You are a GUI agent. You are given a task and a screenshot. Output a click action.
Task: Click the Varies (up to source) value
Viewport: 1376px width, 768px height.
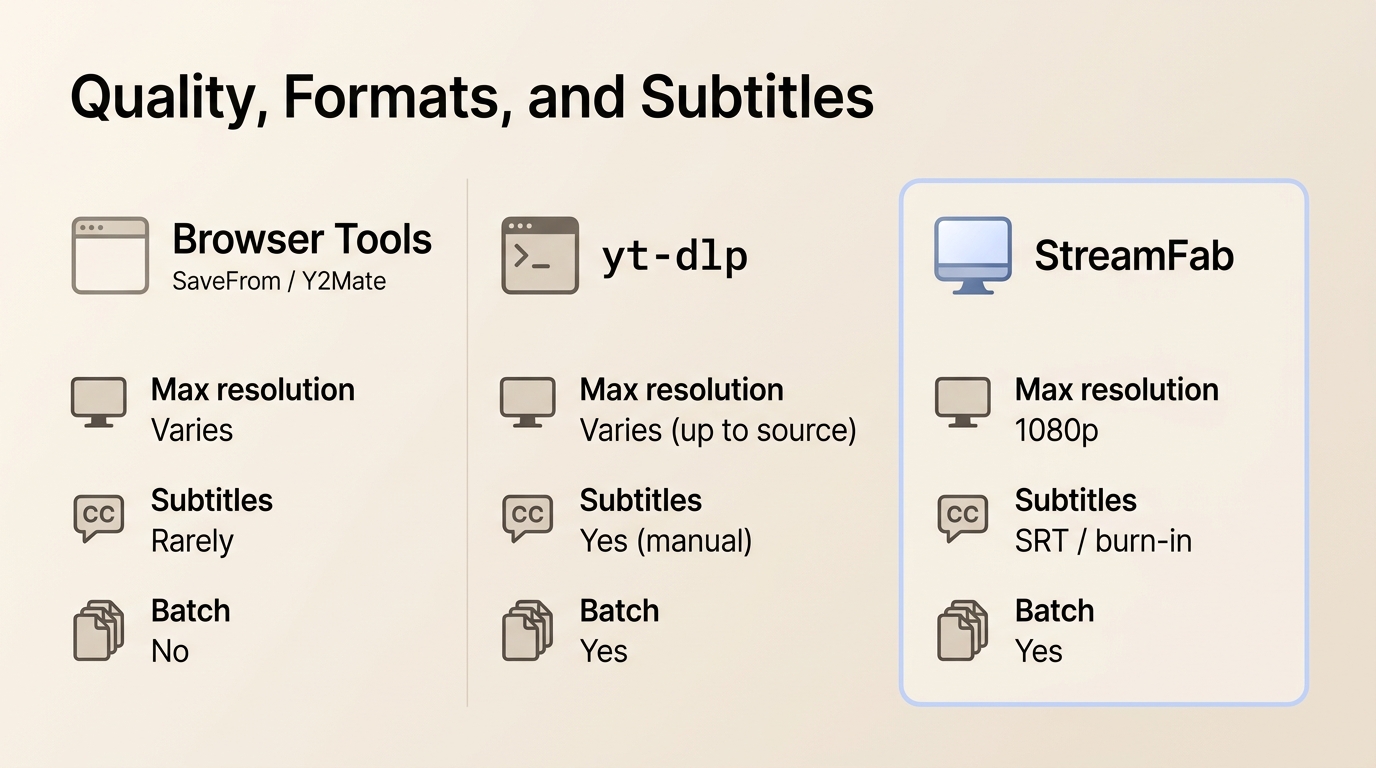click(719, 431)
